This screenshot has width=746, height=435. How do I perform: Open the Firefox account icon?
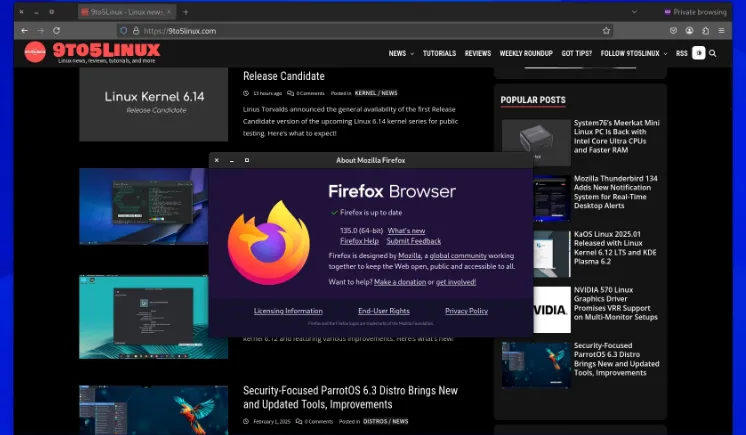(x=689, y=30)
